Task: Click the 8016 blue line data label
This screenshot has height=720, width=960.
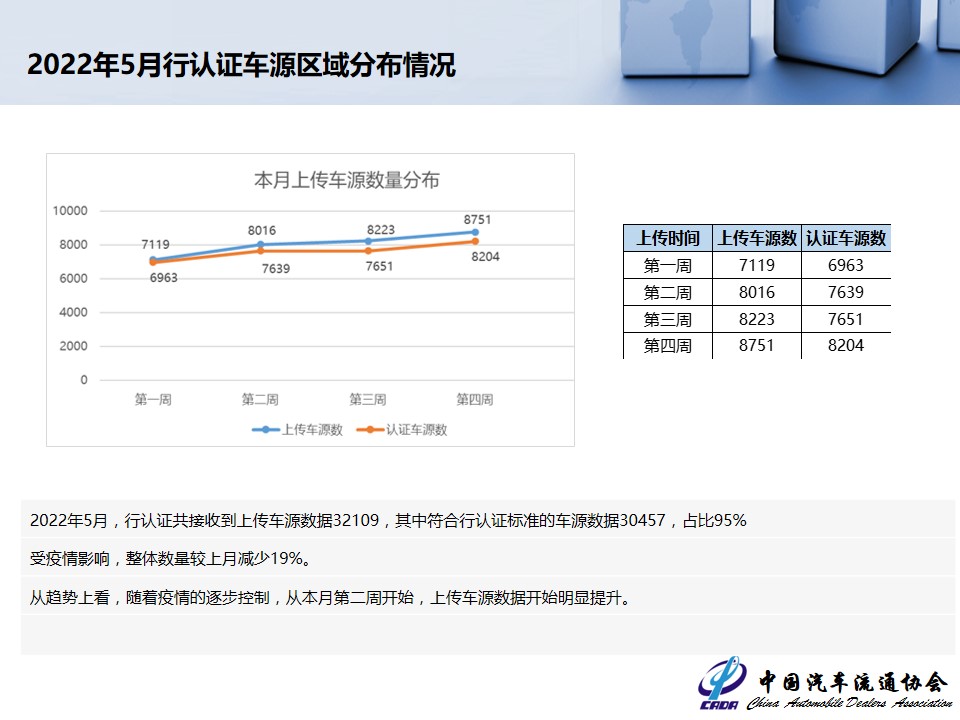Action: click(x=262, y=230)
